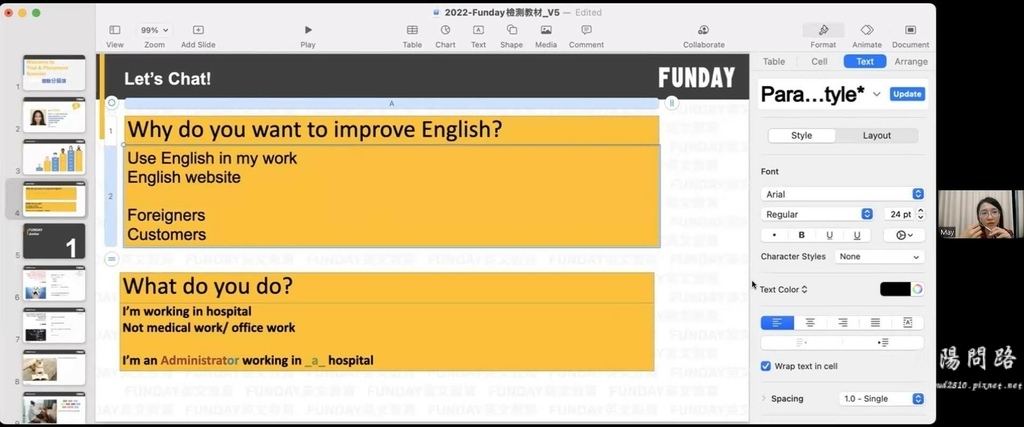
Task: Click row 2 header of the table
Action: (x=111, y=196)
